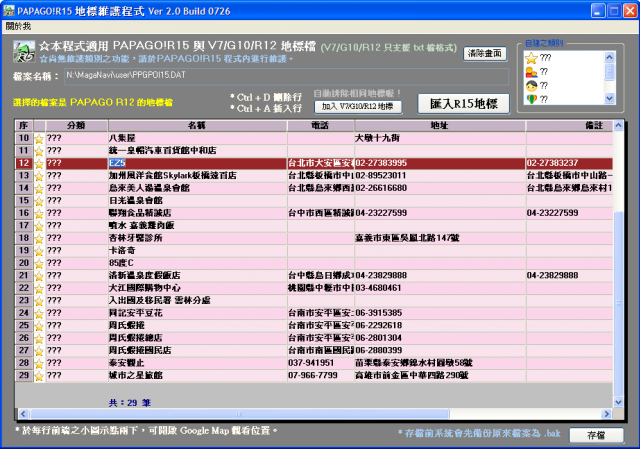The height and width of the screenshot is (449, 640).
Task: Click the star icon in row 11
Action: tap(39, 151)
